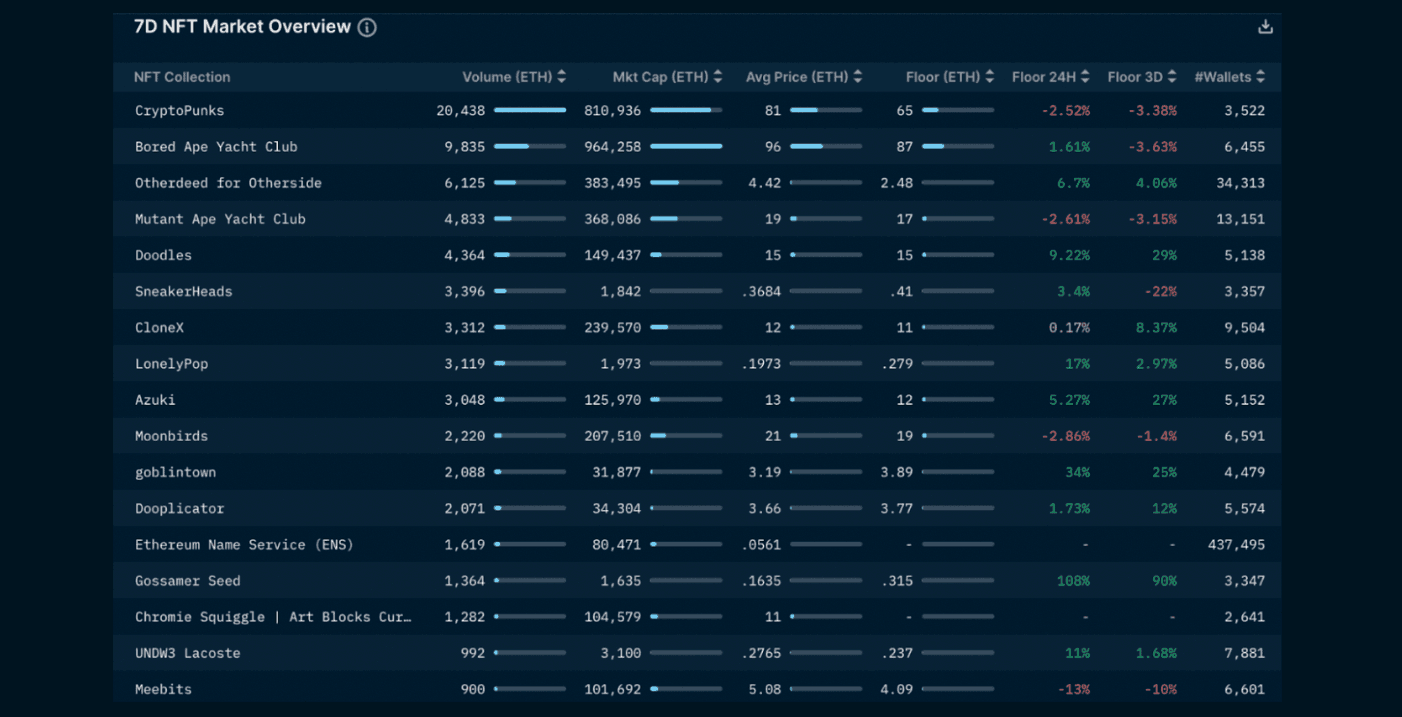Click the info icon beside 7D NFT Market Overview
This screenshot has height=717, width=1402.
367,28
